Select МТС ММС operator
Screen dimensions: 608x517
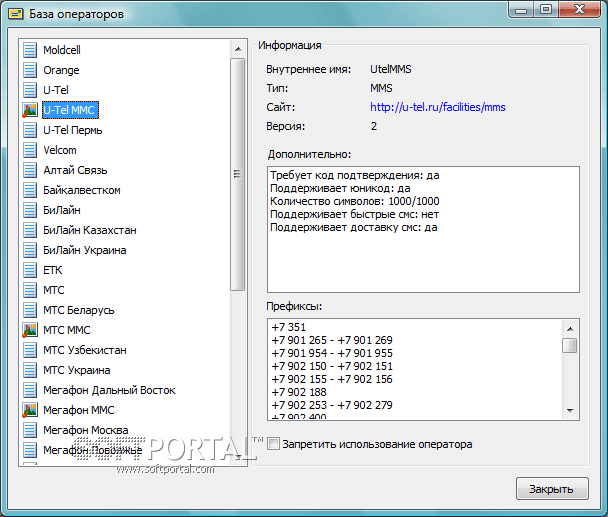pos(67,330)
